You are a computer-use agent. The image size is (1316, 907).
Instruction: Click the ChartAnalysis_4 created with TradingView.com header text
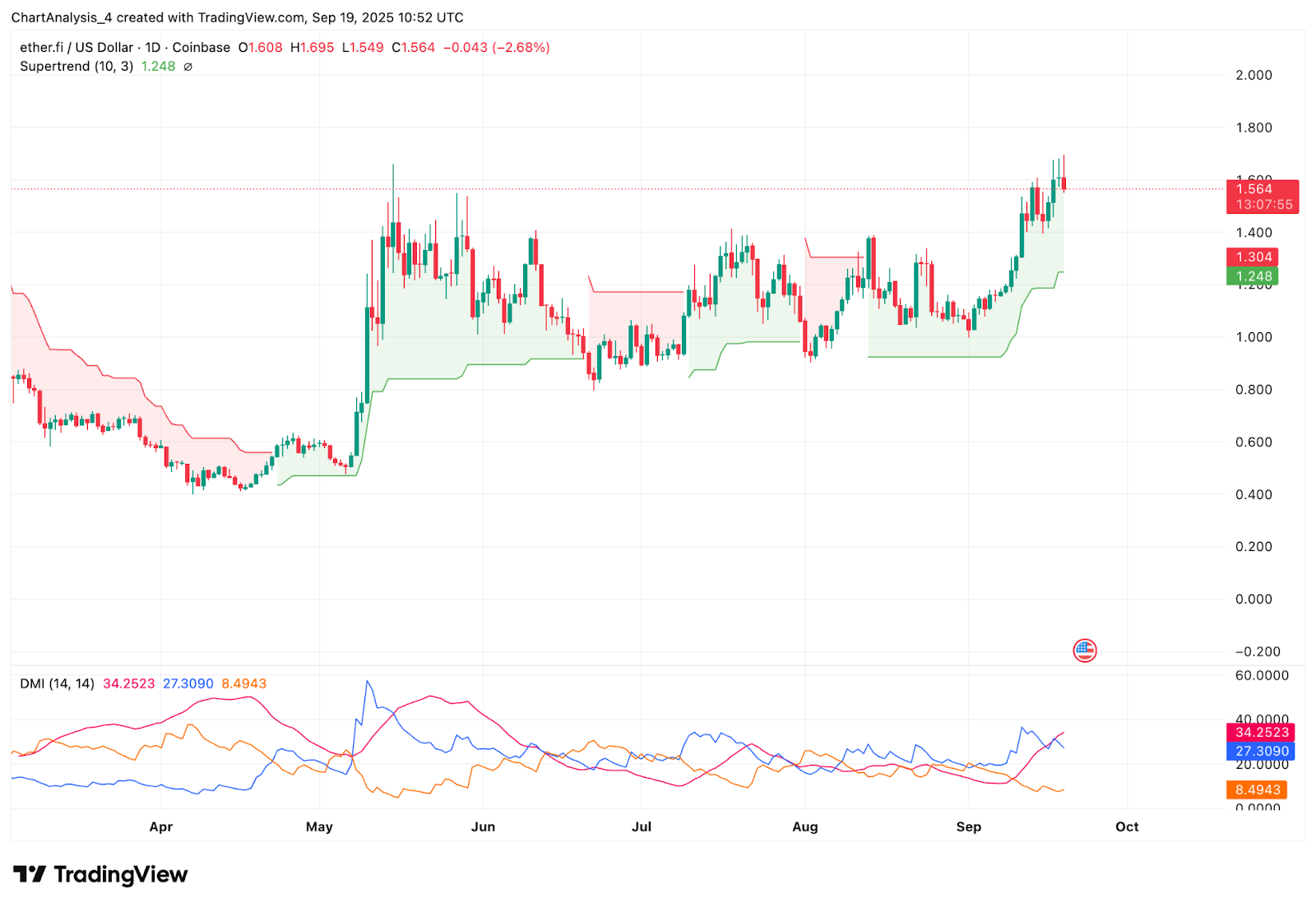coord(237,17)
